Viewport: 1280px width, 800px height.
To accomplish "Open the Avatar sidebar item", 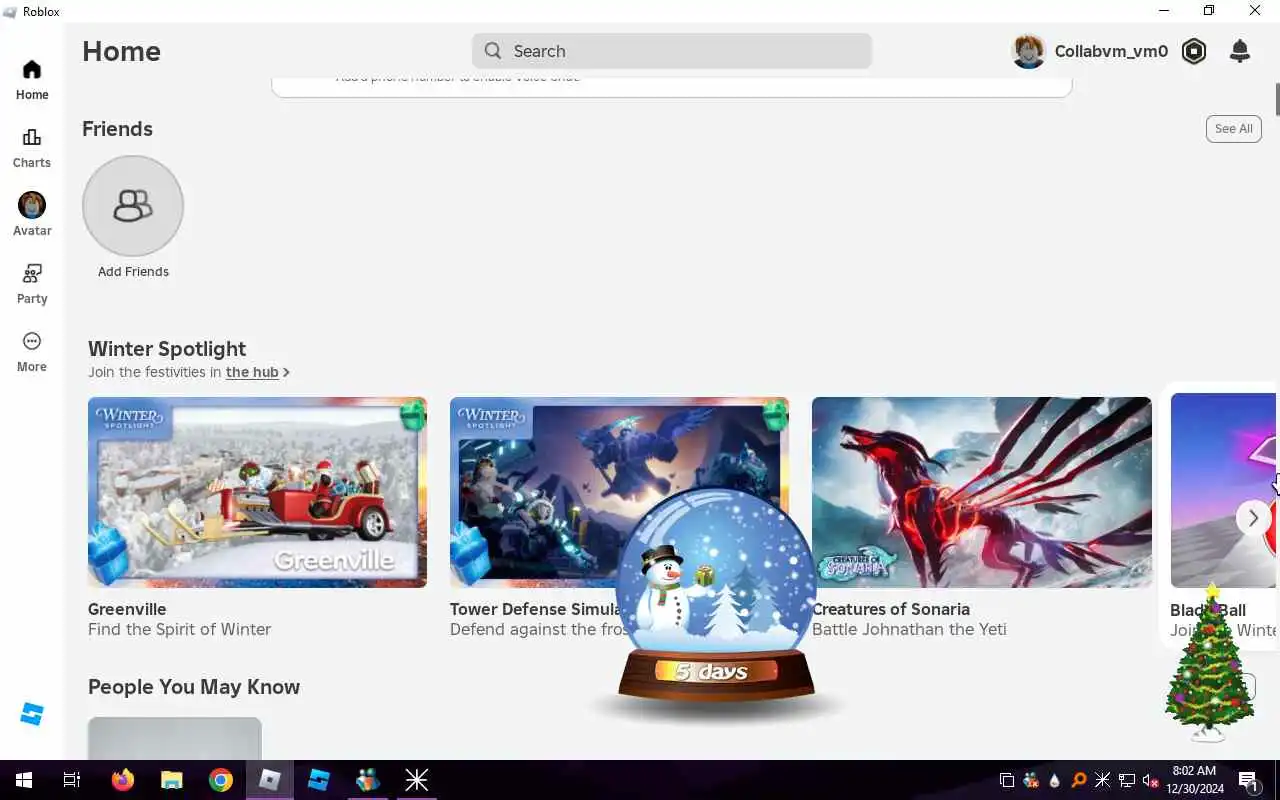I will pos(32,215).
